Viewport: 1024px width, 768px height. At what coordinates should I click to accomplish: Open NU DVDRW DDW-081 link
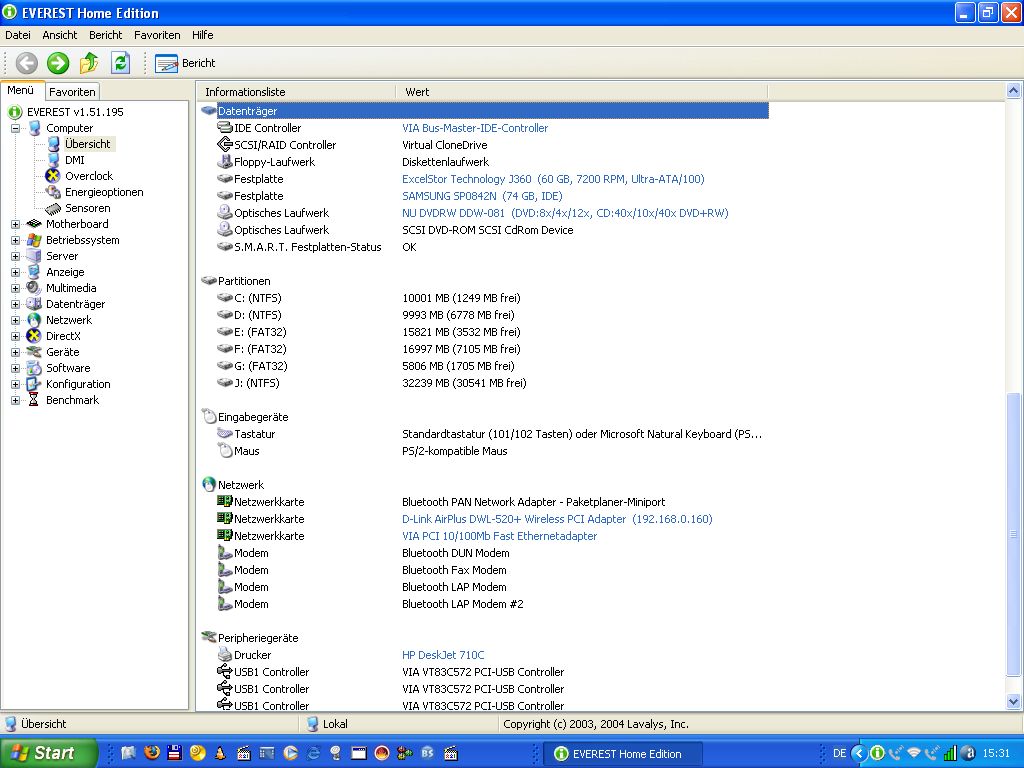pyautogui.click(x=565, y=213)
